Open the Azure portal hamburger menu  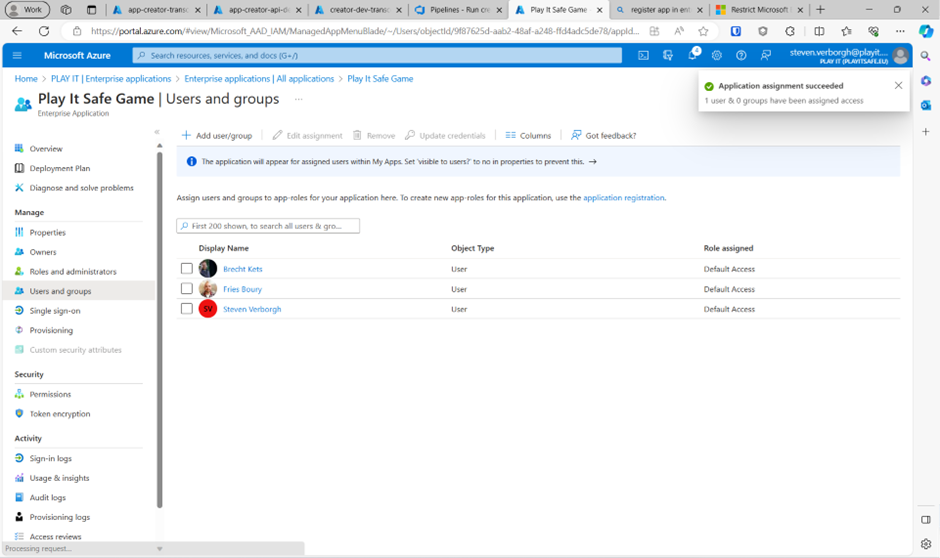point(17,56)
